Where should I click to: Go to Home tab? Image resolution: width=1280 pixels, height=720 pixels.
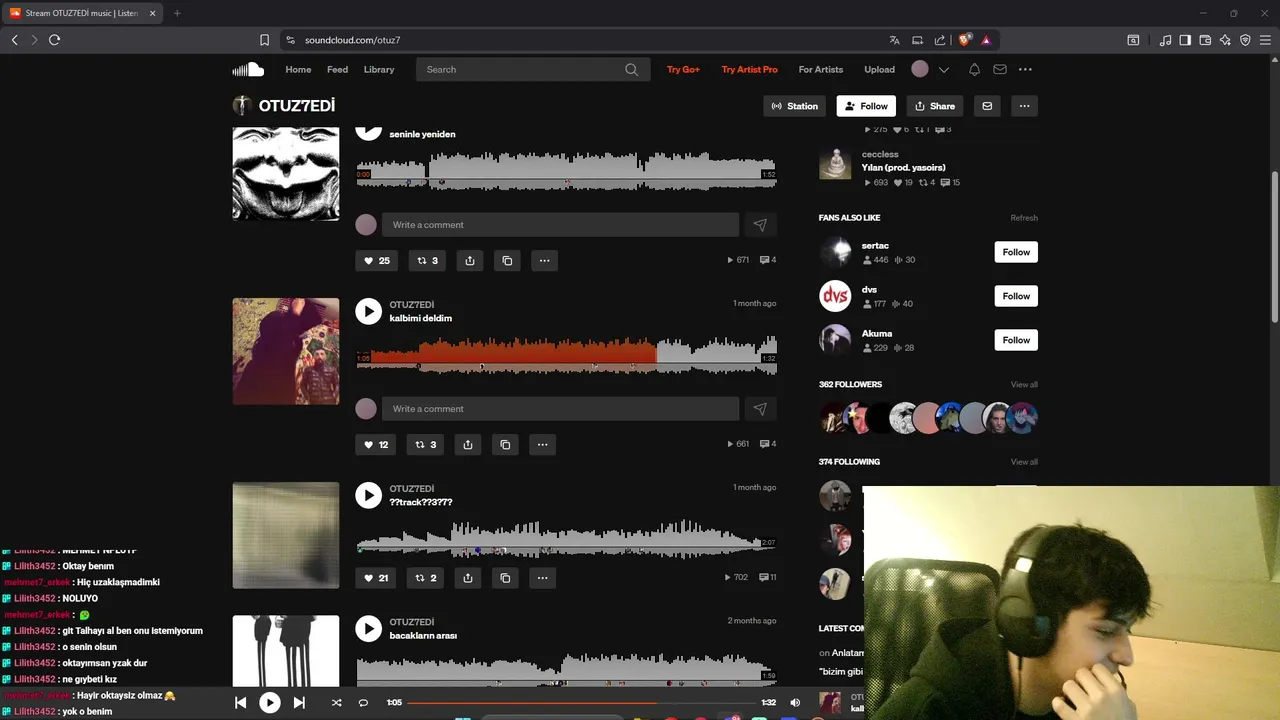click(x=298, y=69)
